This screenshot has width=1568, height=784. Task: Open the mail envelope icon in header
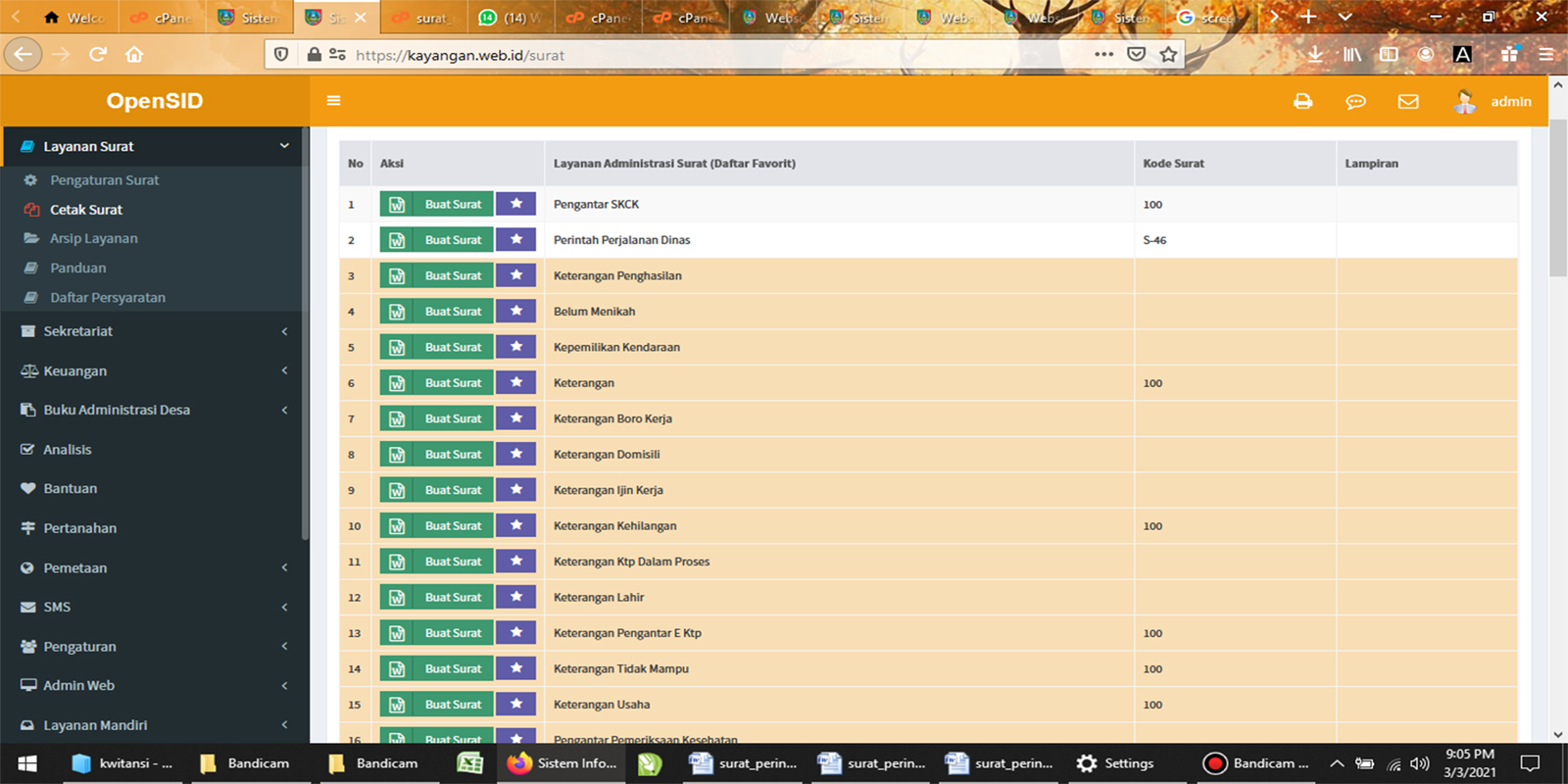[x=1408, y=101]
